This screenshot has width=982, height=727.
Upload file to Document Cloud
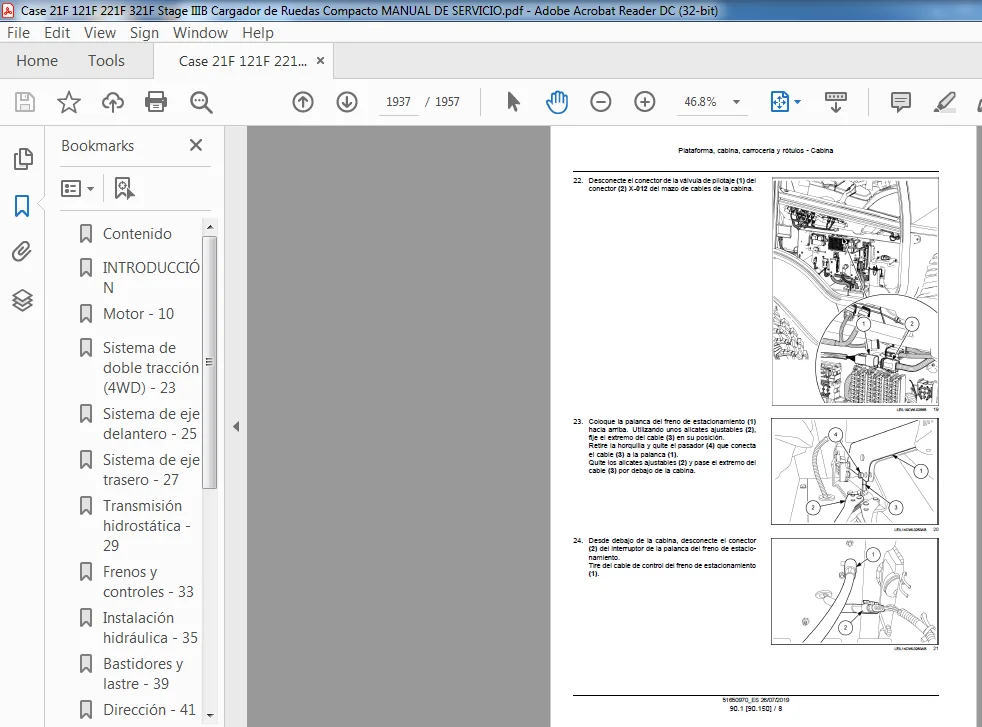coord(113,101)
